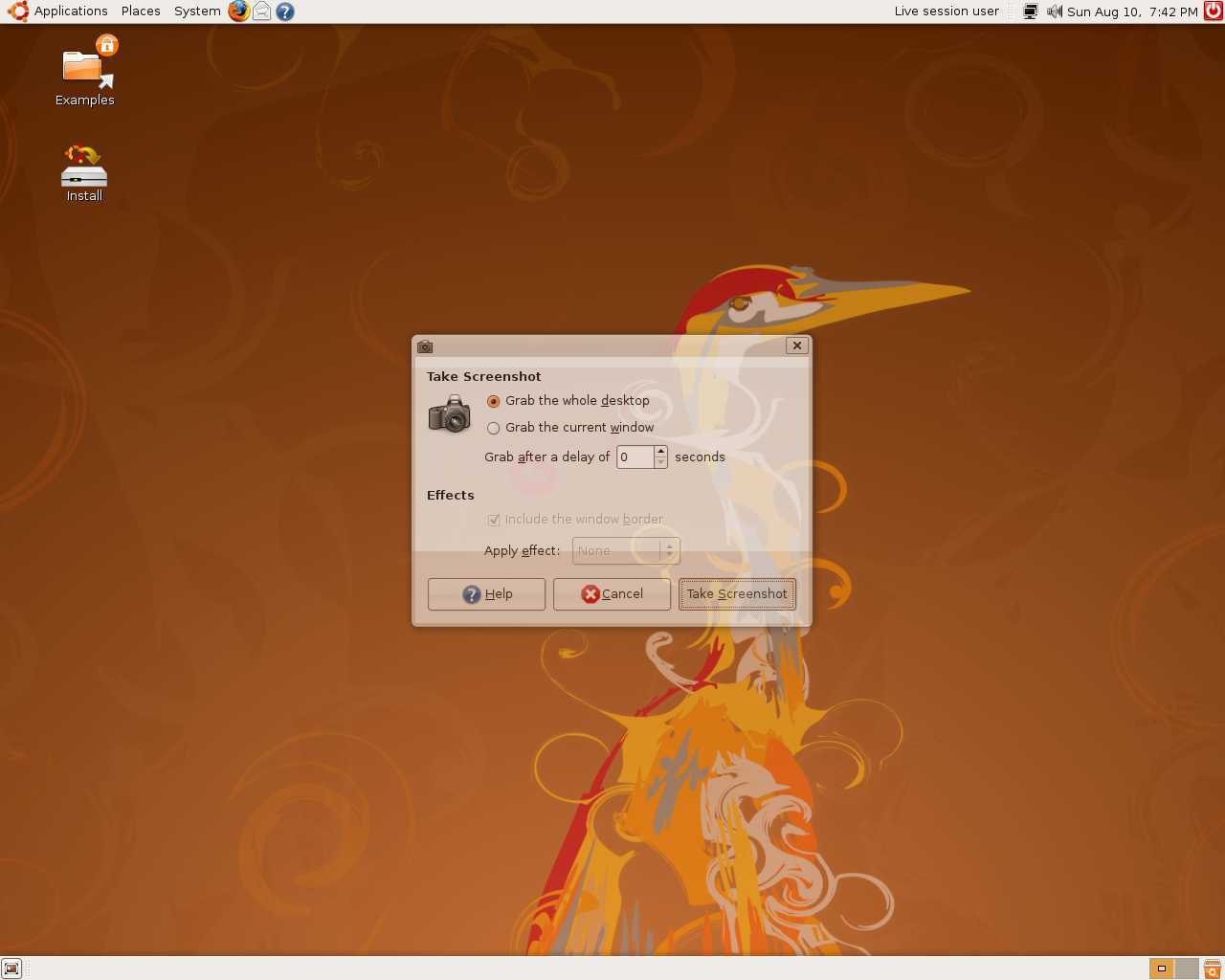
Task: Select Grab the whole desktop
Action: point(493,402)
